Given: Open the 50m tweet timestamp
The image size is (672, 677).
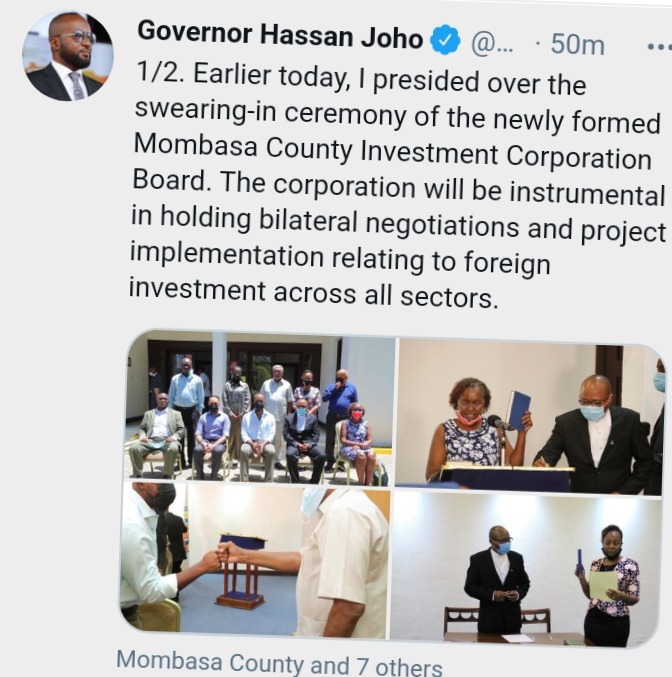Looking at the screenshot, I should tap(577, 44).
